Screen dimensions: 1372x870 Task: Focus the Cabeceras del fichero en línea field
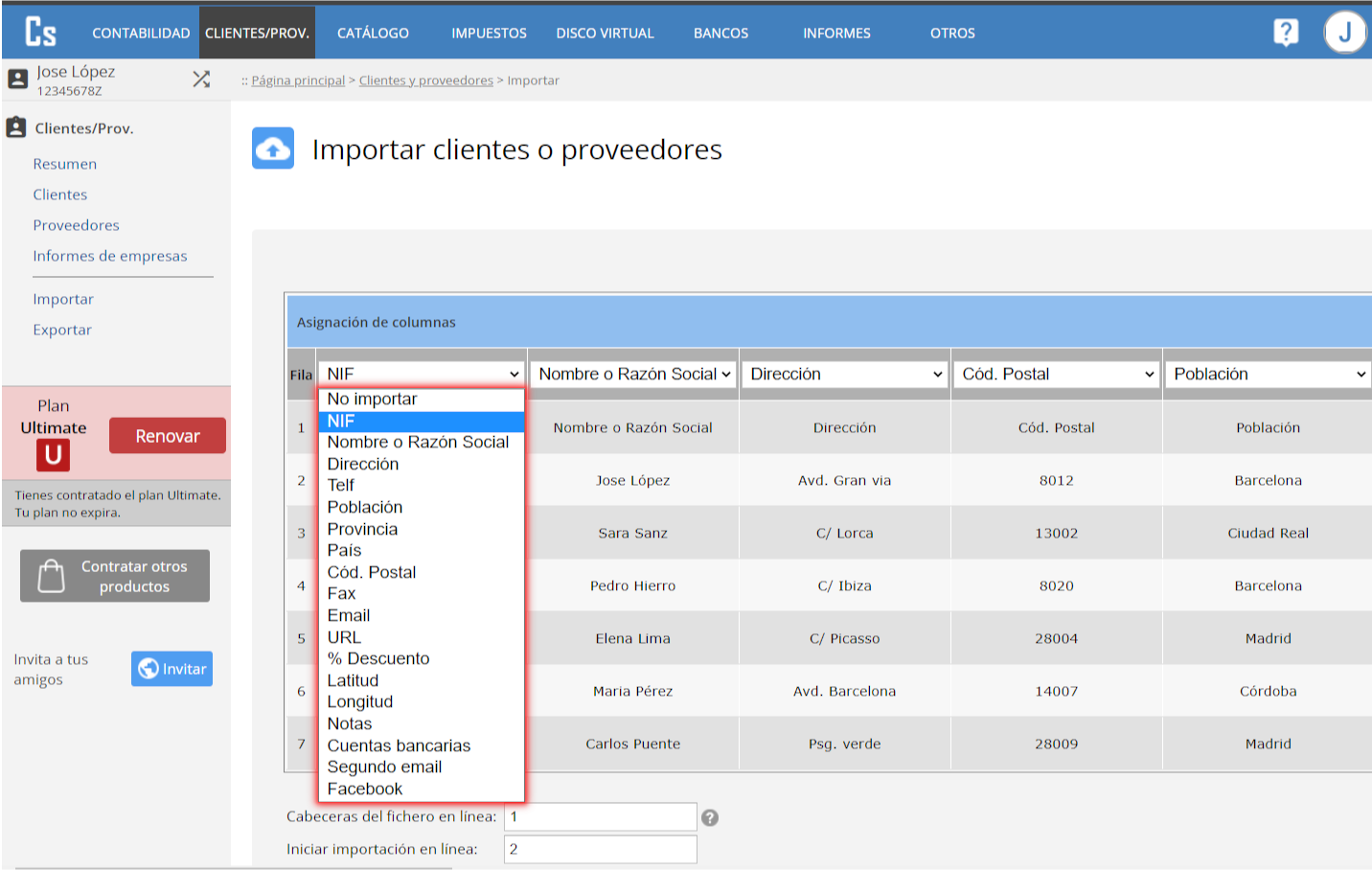click(x=601, y=817)
